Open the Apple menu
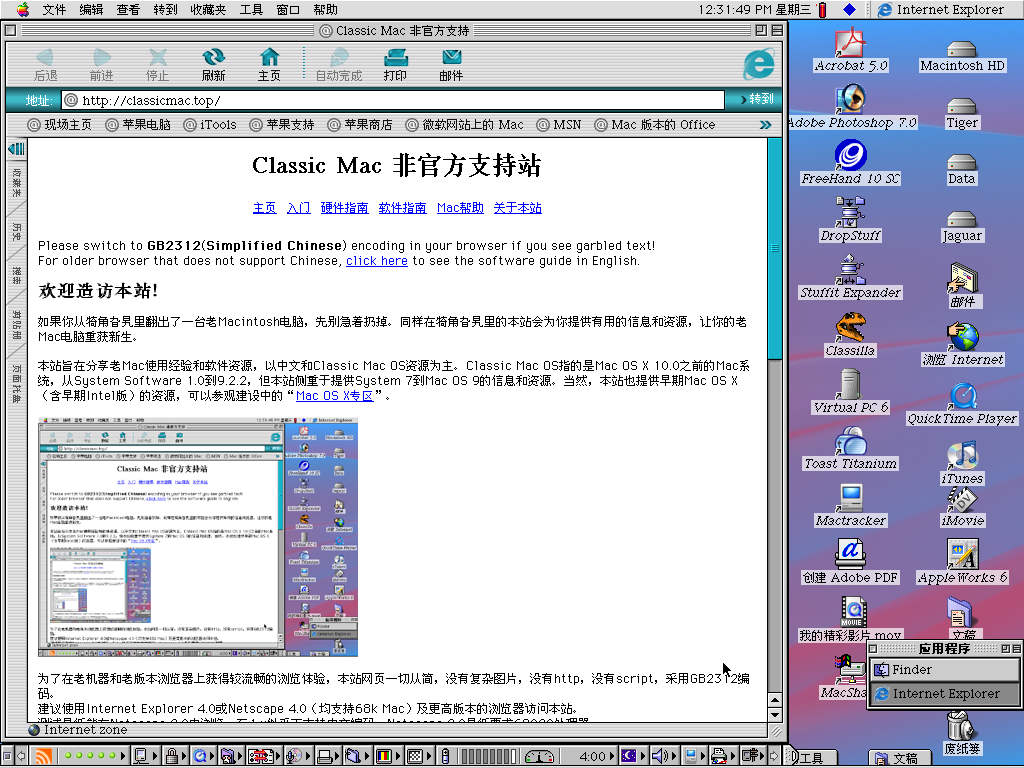Viewport: 1024px width, 768px height. [x=23, y=9]
